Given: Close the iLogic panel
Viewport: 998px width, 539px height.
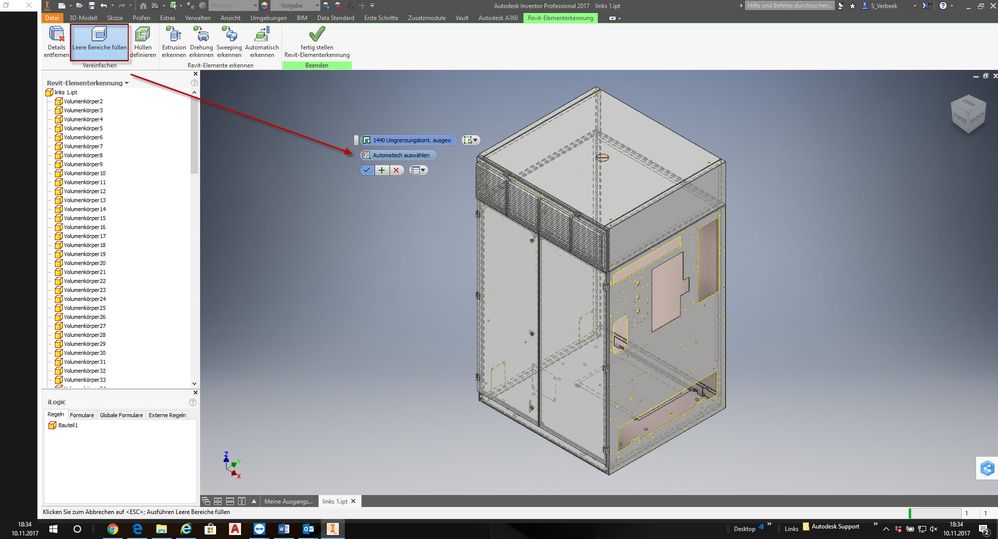Looking at the screenshot, I should point(195,393).
